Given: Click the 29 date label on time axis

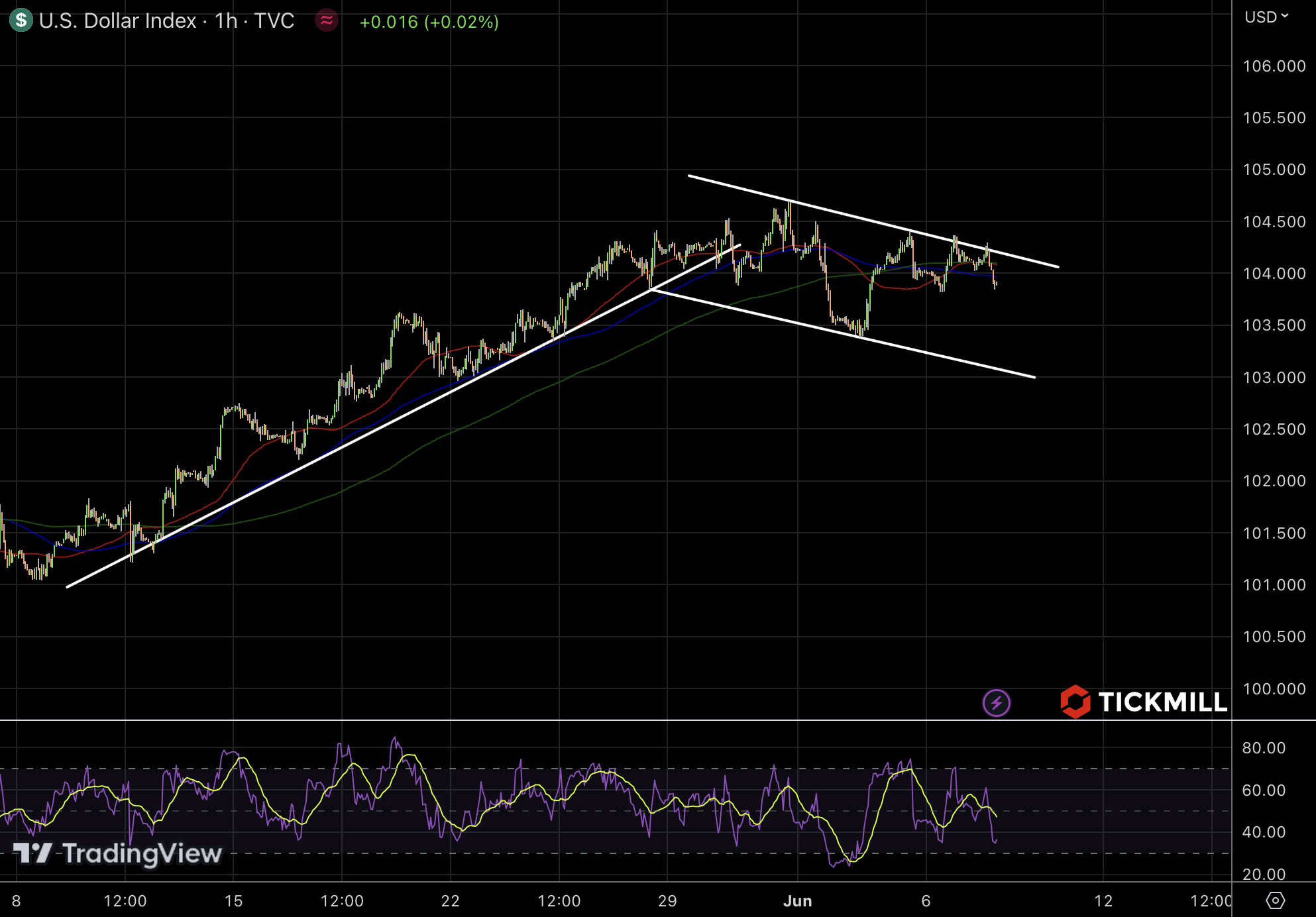Looking at the screenshot, I should [667, 901].
